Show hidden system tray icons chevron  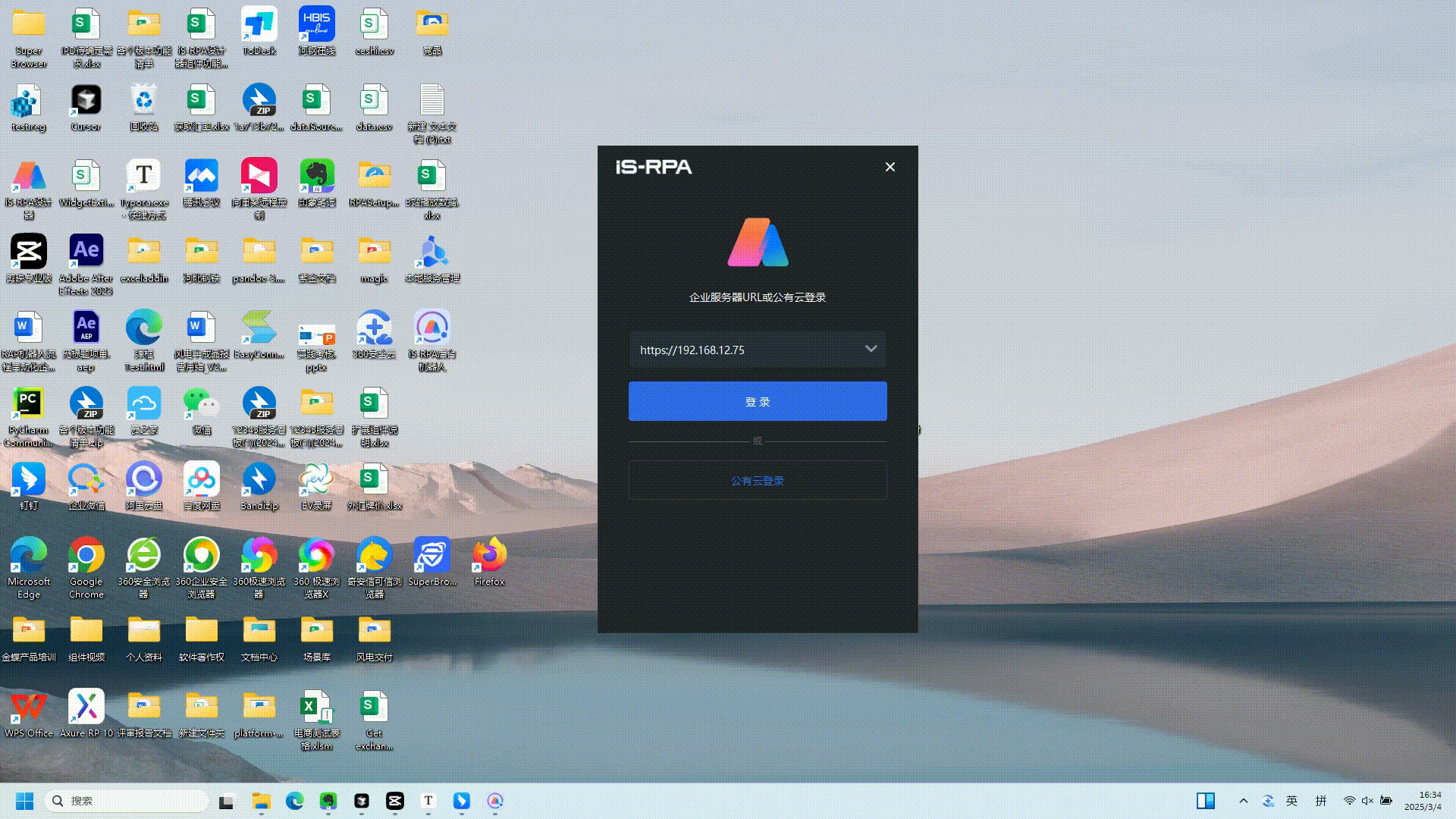click(x=1243, y=801)
